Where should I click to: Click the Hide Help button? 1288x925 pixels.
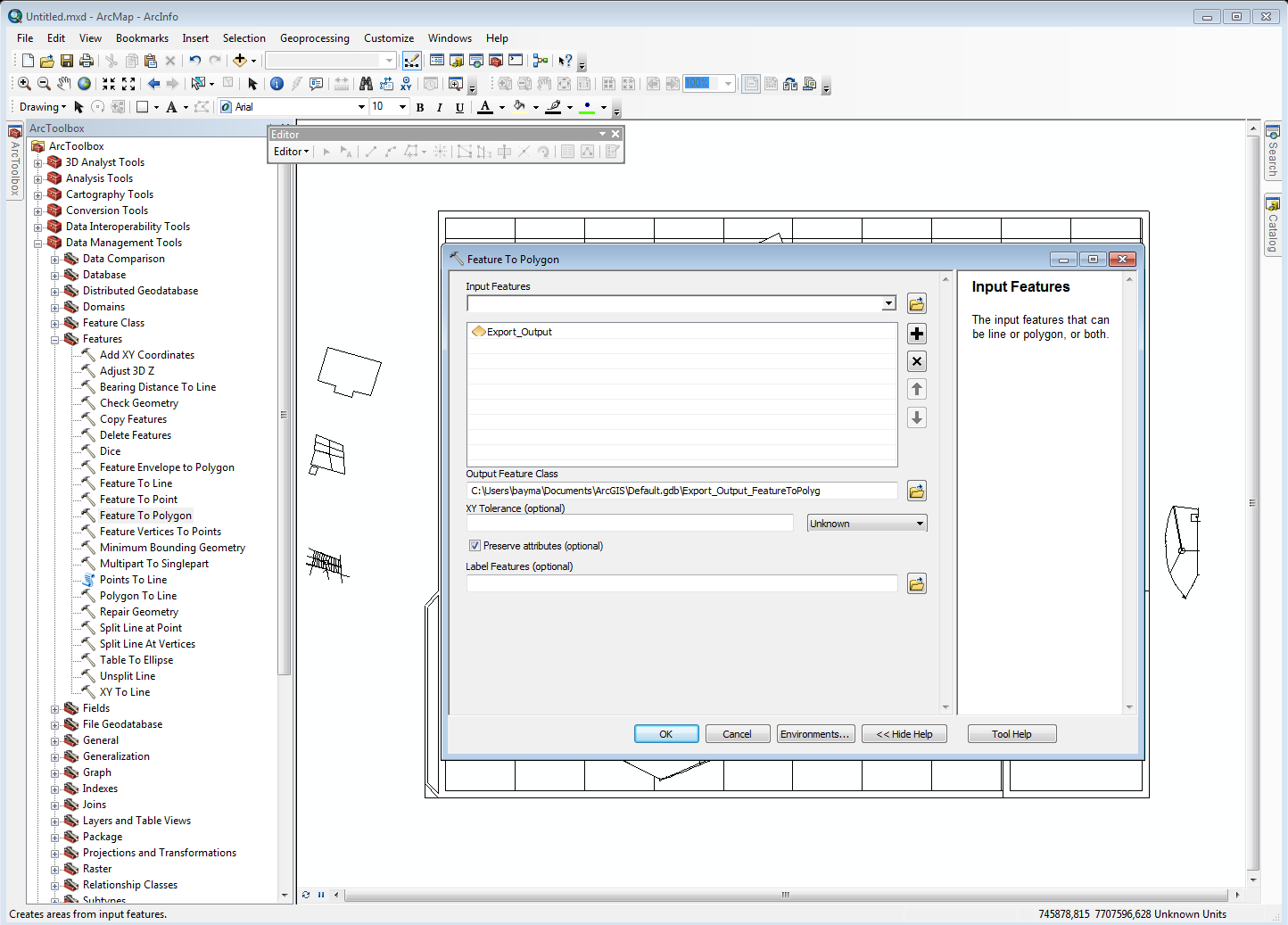tap(904, 734)
